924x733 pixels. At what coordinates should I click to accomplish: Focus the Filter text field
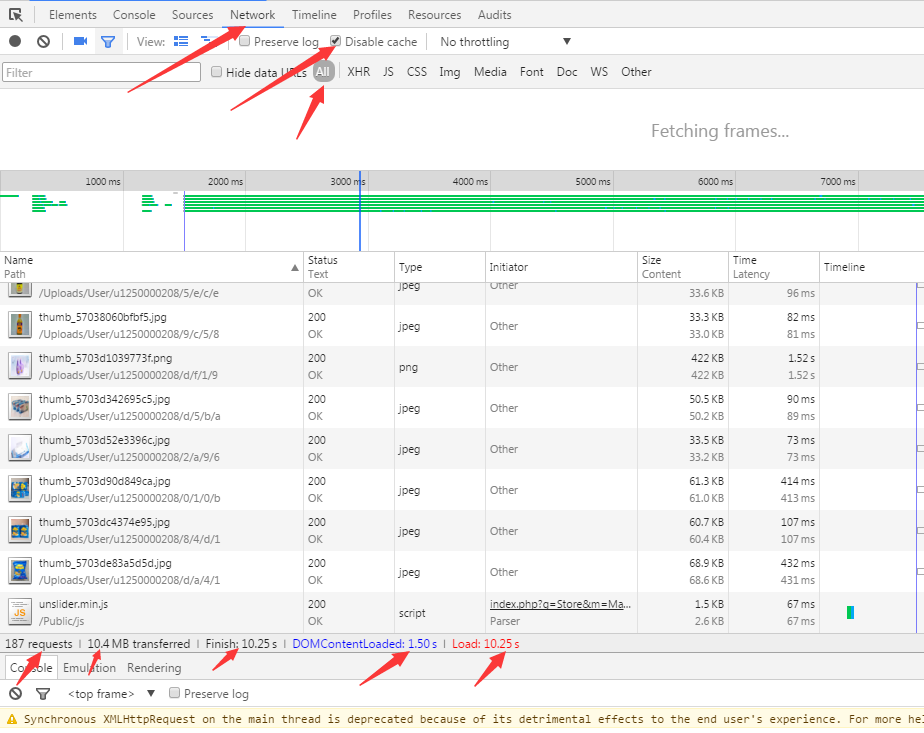click(x=101, y=72)
